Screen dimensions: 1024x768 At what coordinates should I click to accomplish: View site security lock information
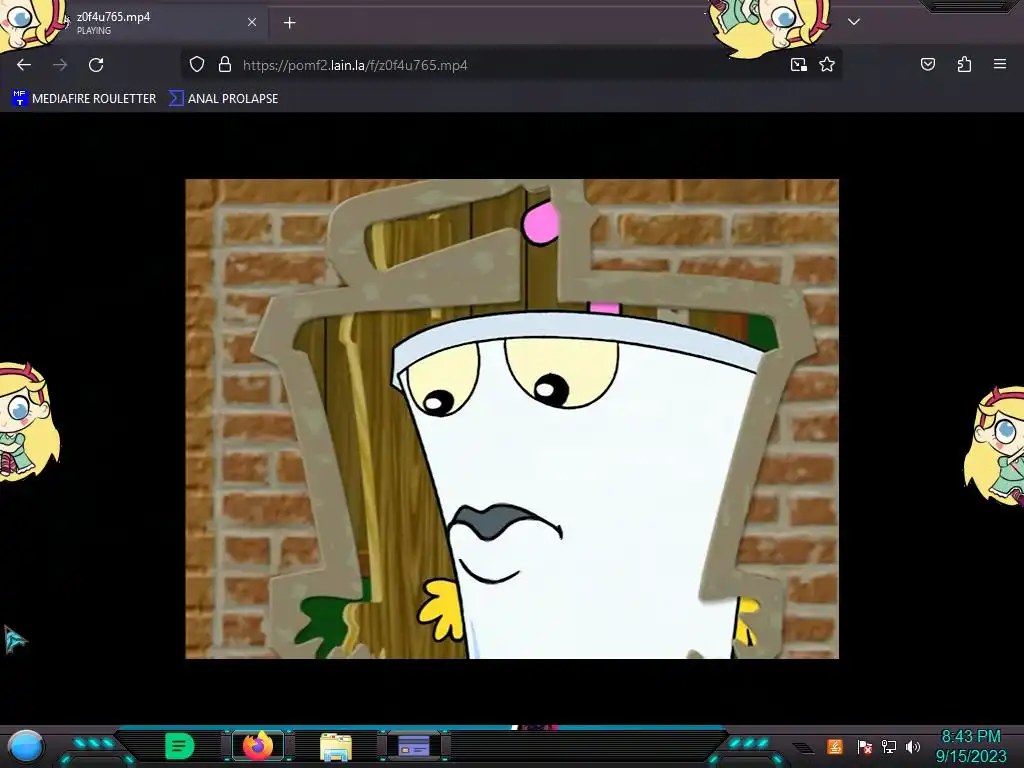pyautogui.click(x=225, y=65)
